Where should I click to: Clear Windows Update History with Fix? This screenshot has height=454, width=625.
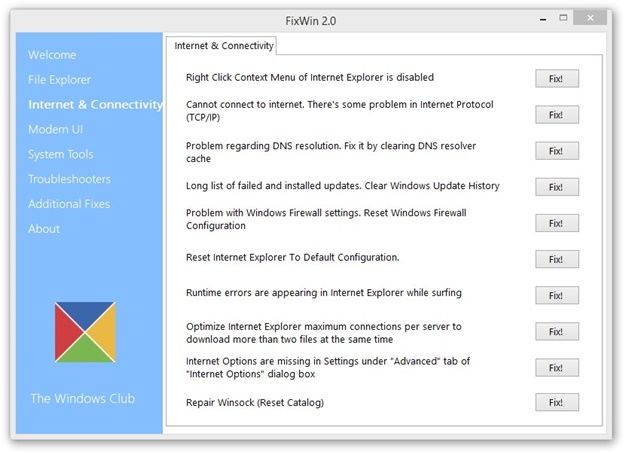click(557, 187)
